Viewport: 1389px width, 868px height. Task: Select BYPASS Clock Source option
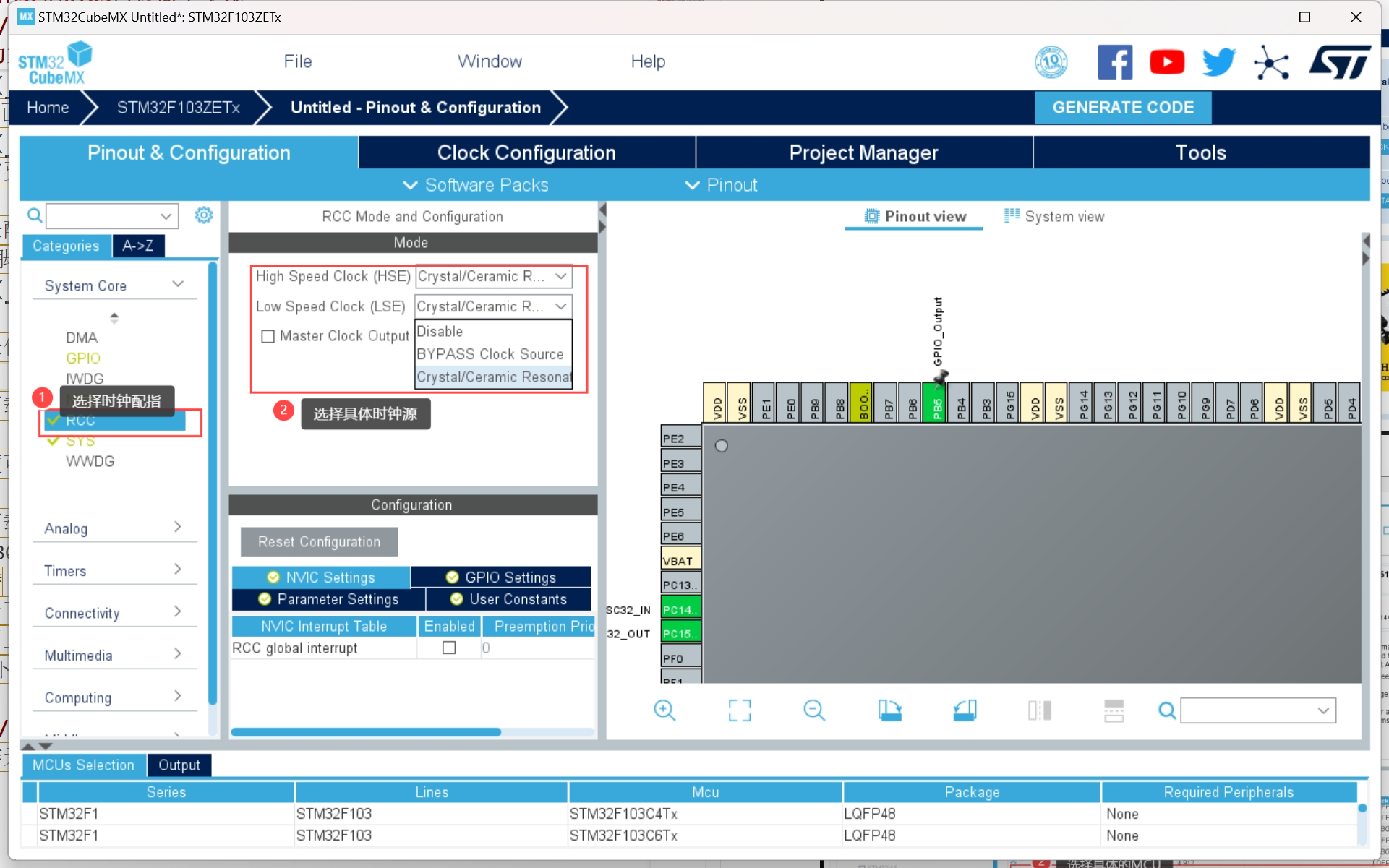tap(490, 354)
